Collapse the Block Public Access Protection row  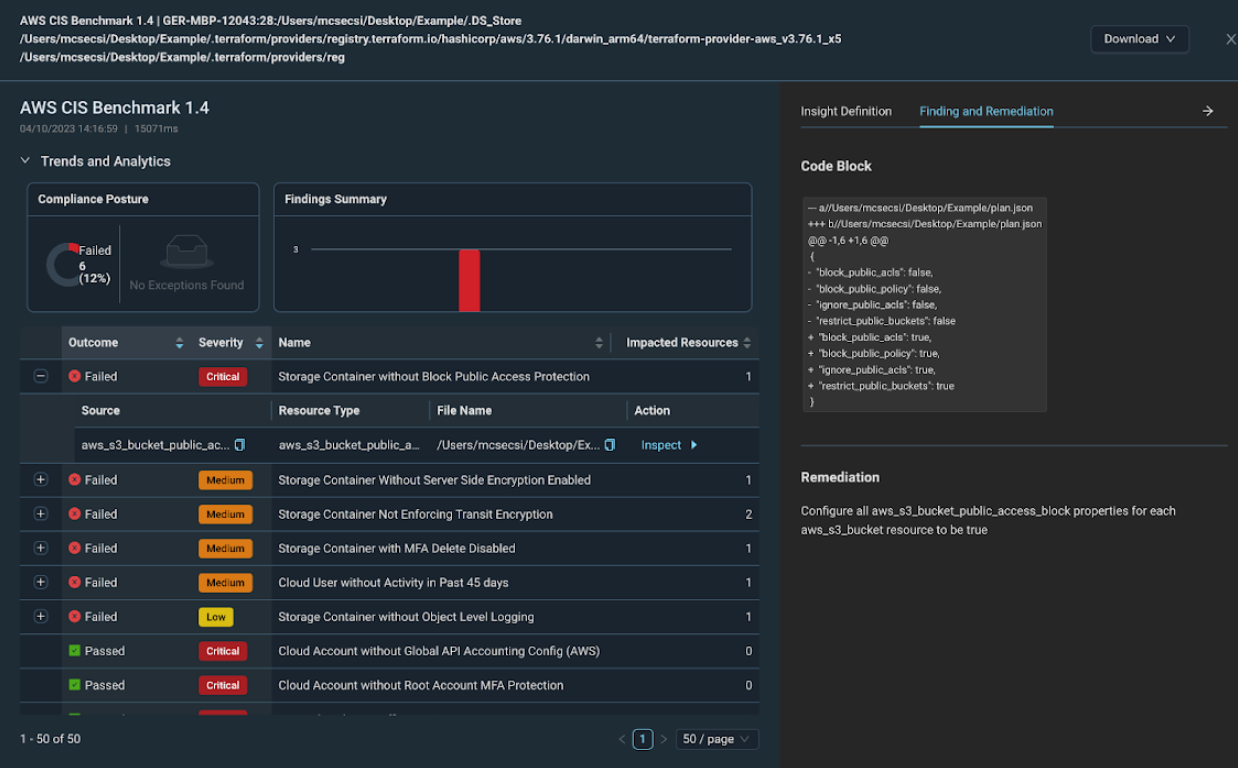[x=41, y=377]
